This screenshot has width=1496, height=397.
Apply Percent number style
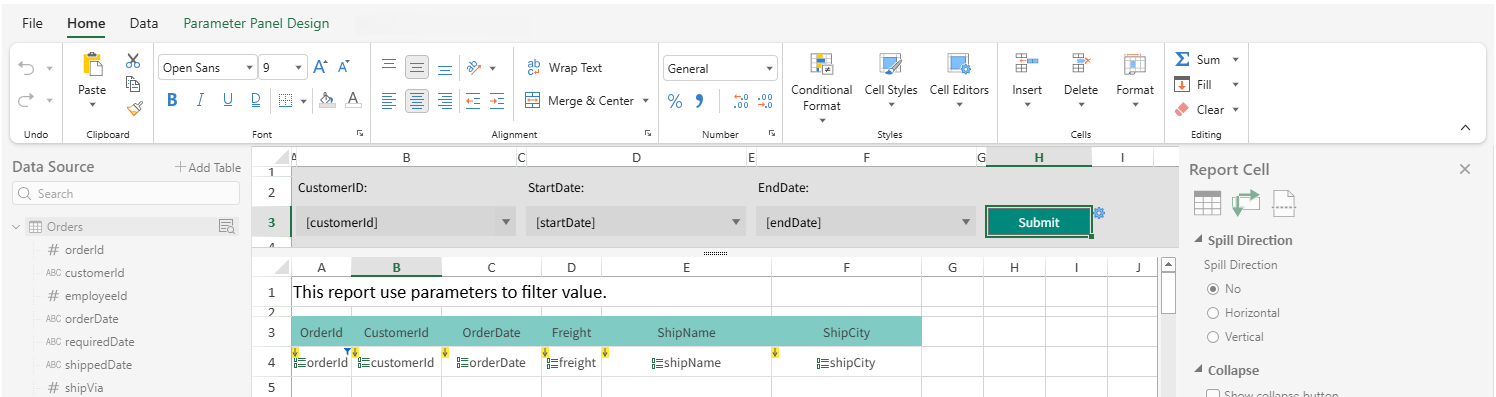tap(675, 101)
